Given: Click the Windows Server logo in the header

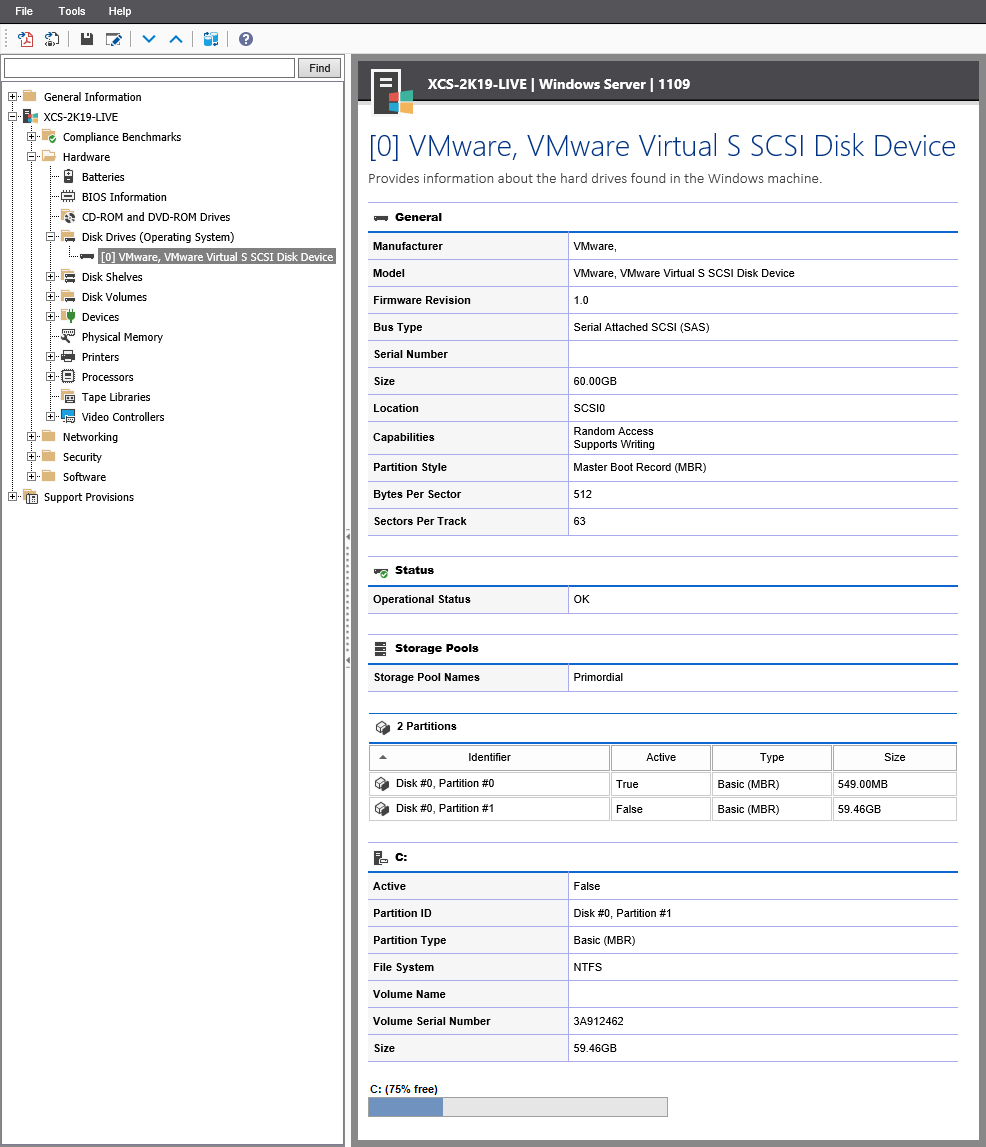Looking at the screenshot, I should [x=392, y=91].
